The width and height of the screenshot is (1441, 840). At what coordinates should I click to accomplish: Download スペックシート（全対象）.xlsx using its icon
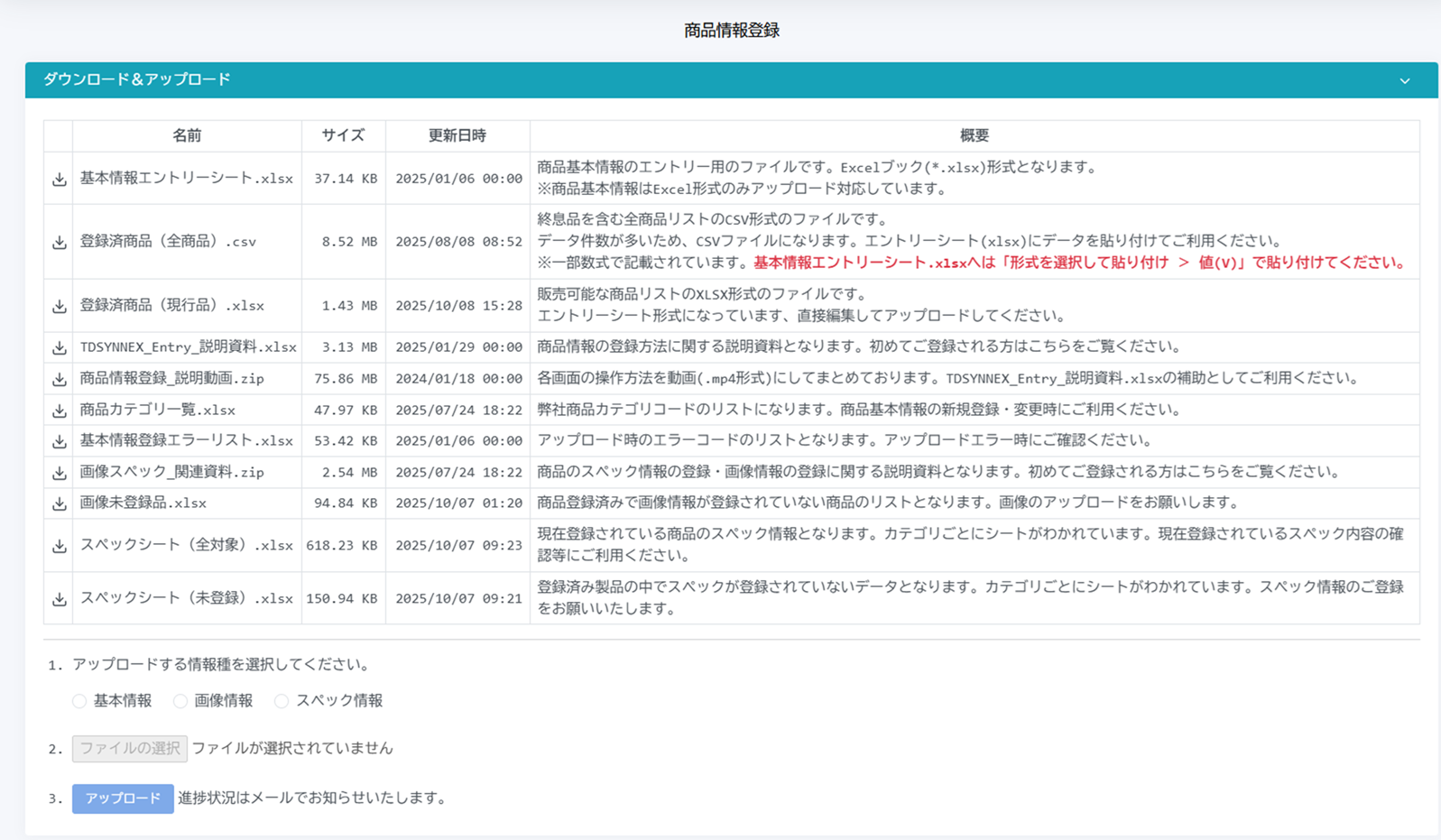pos(60,547)
